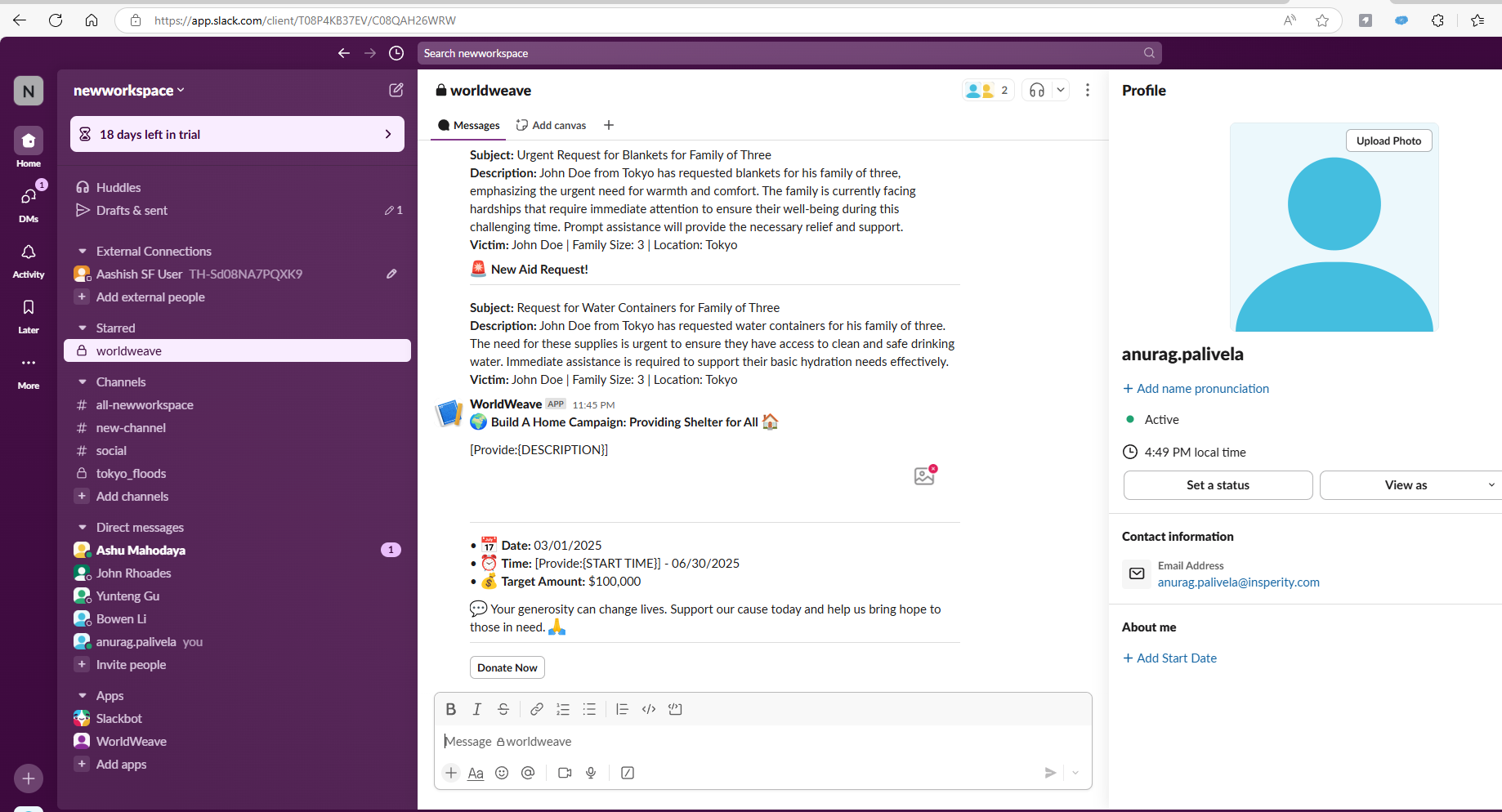Open the Huddles sidebar item
The width and height of the screenshot is (1502, 812).
coord(237,187)
